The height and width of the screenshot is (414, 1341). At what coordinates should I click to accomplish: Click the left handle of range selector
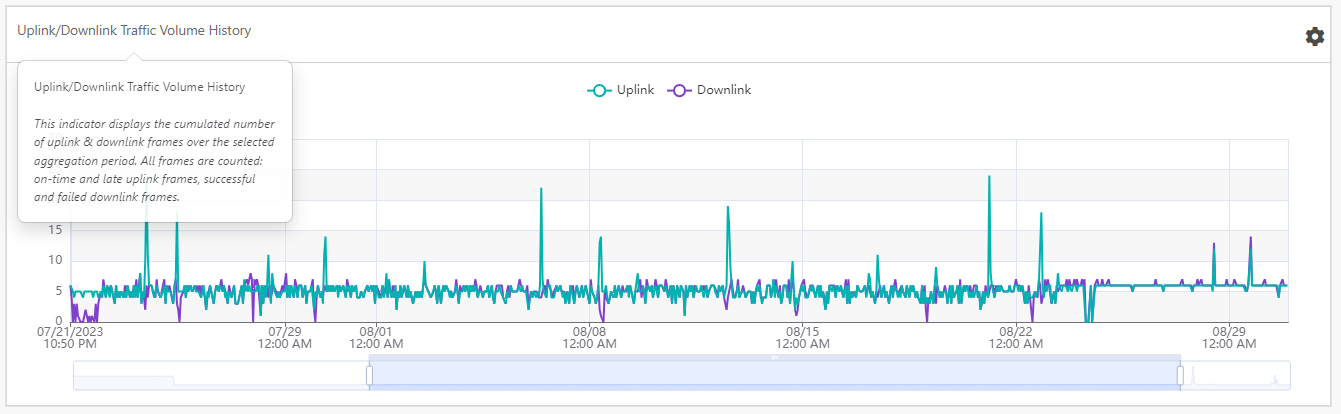(x=369, y=375)
